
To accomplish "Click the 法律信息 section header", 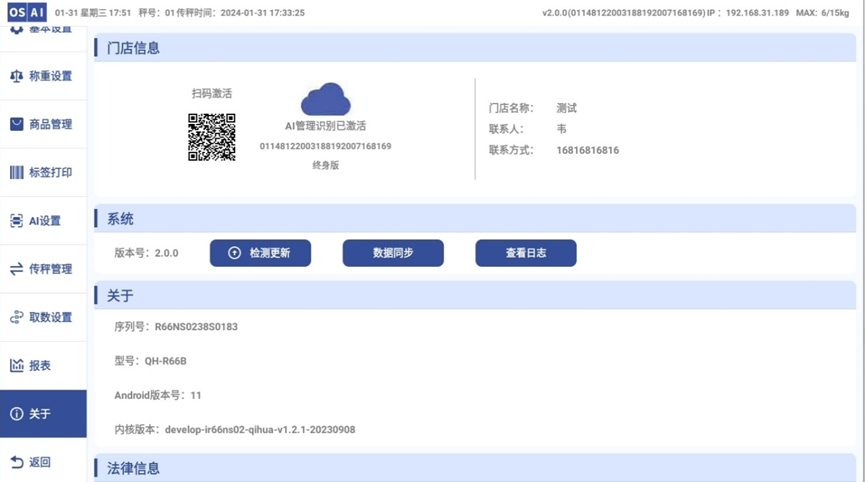I will 134,468.
